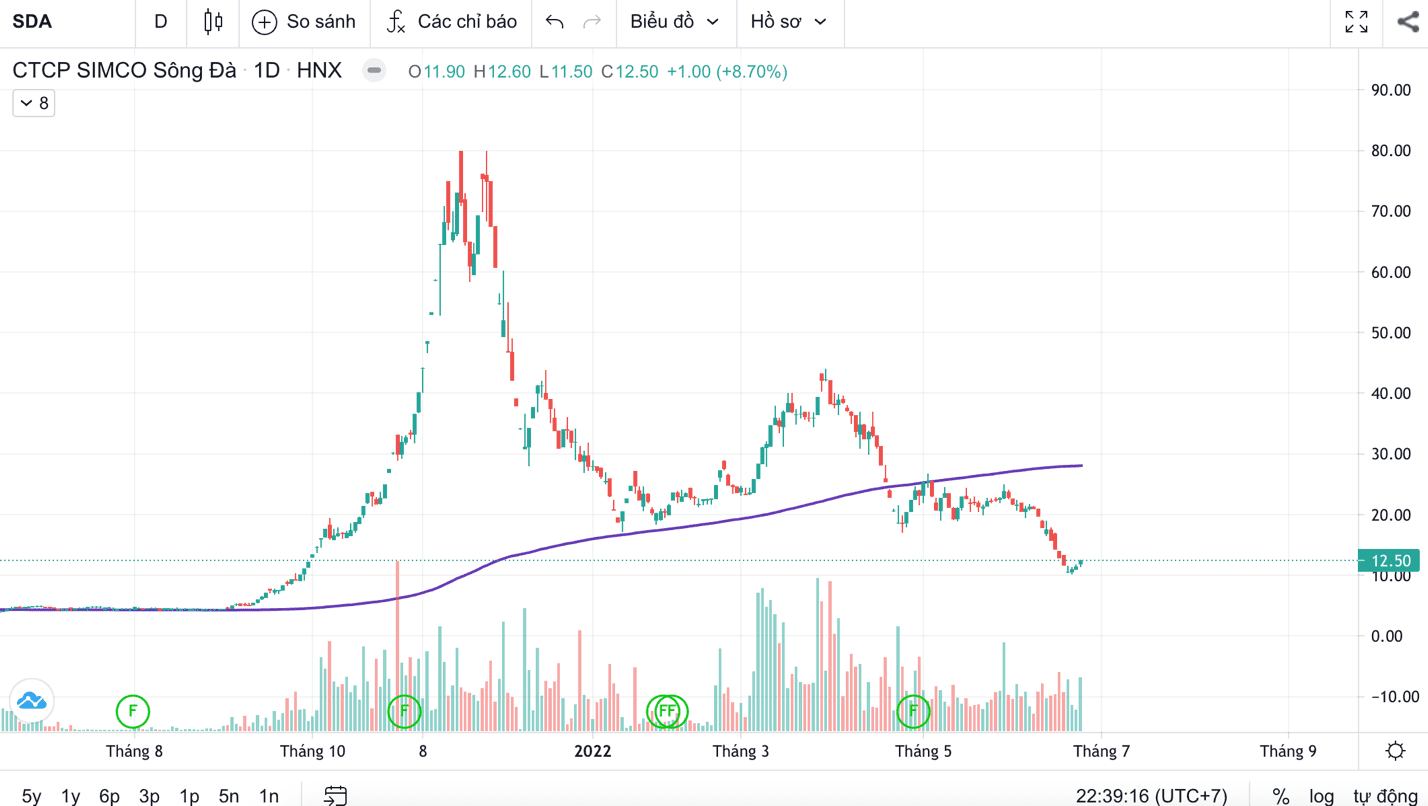The width and height of the screenshot is (1428, 806).
Task: Toggle percent scale mode
Action: [1281, 796]
